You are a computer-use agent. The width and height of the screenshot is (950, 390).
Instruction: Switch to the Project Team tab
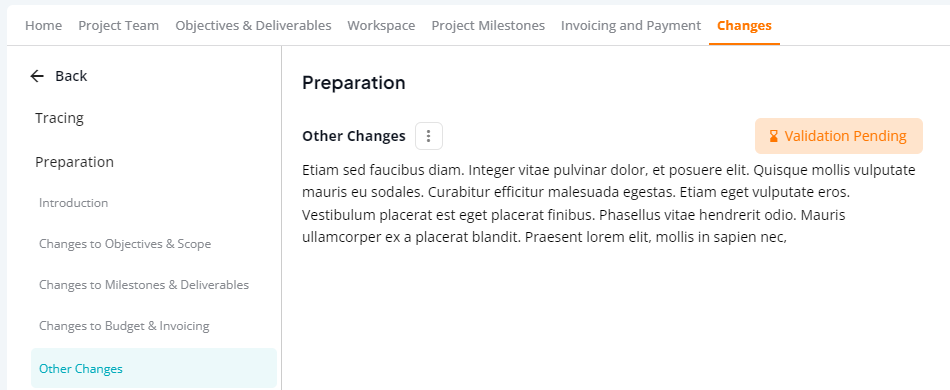click(x=119, y=25)
